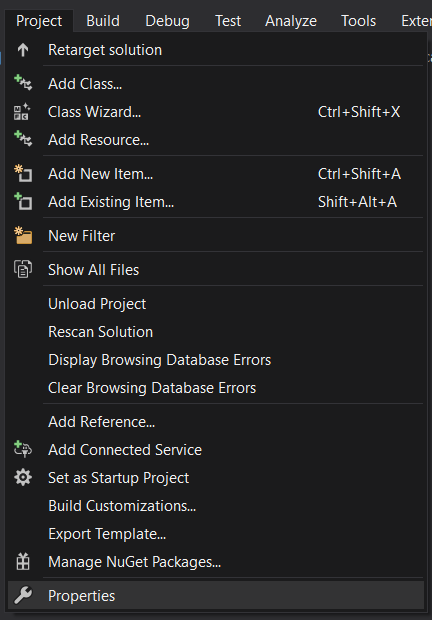The width and height of the screenshot is (432, 620).
Task: Click the Manage NuGet Packages gift icon
Action: pyautogui.click(x=23, y=562)
